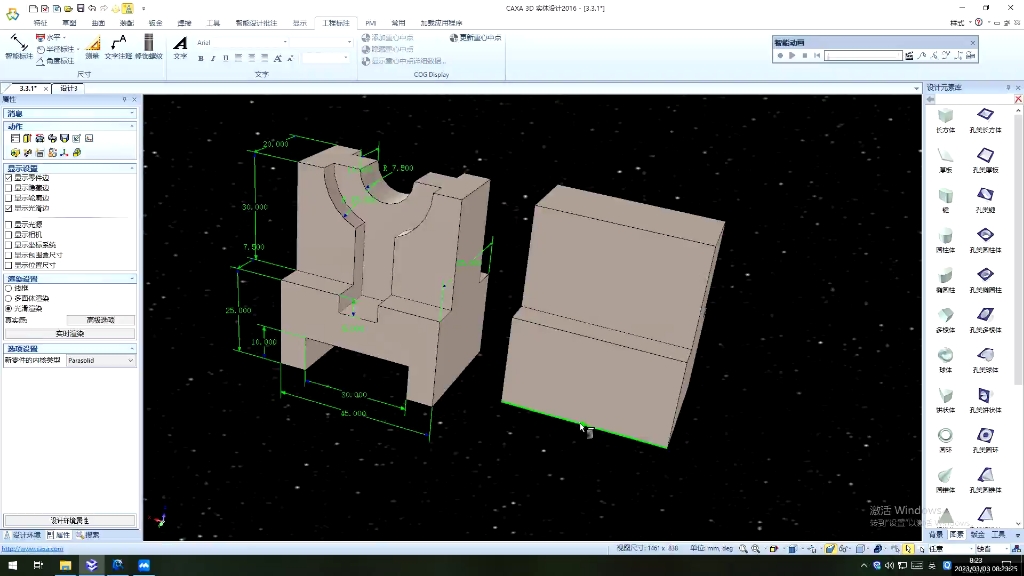This screenshot has width=1024, height=576.
Task: Click the 实时渲染 button
Action: 70,333
